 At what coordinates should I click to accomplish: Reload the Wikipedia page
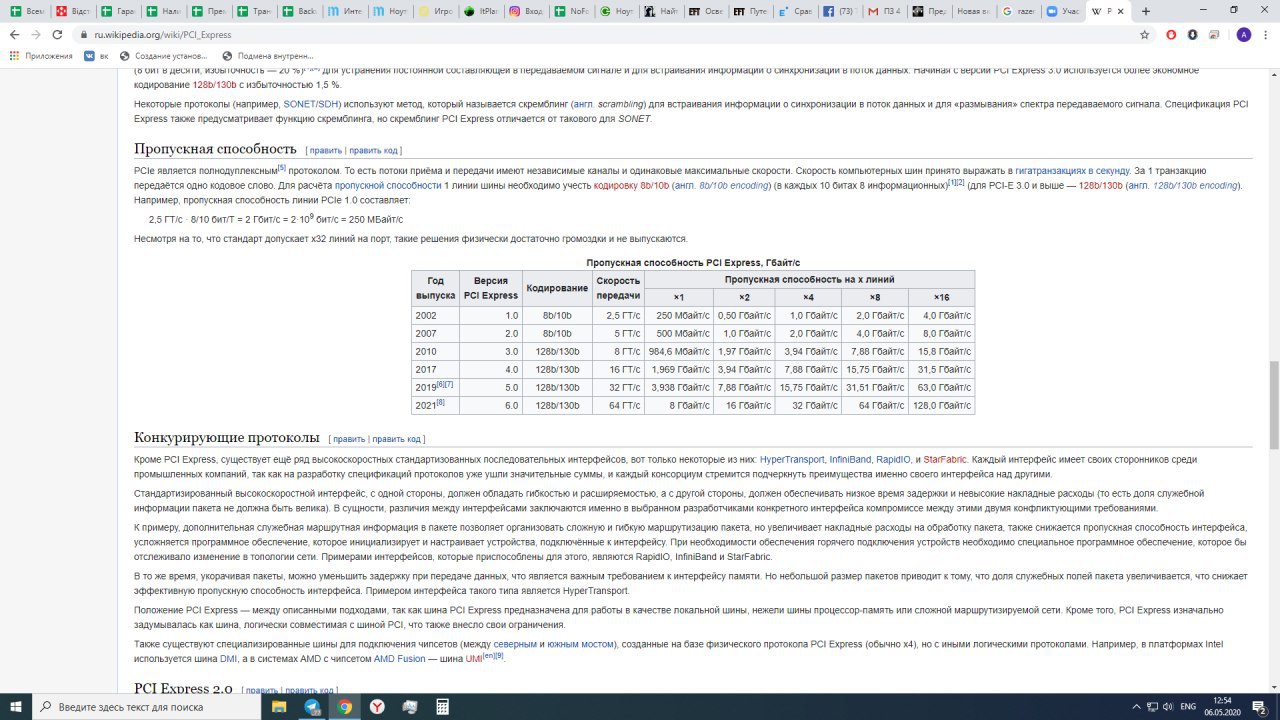58,34
